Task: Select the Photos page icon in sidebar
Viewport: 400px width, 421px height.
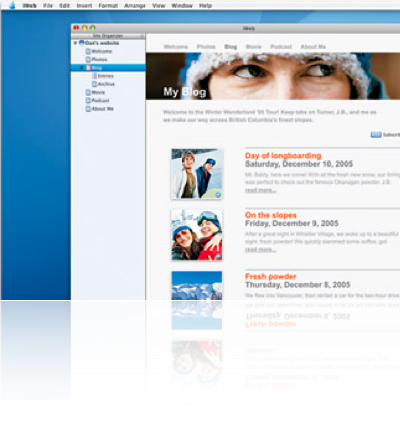Action: click(x=88, y=59)
